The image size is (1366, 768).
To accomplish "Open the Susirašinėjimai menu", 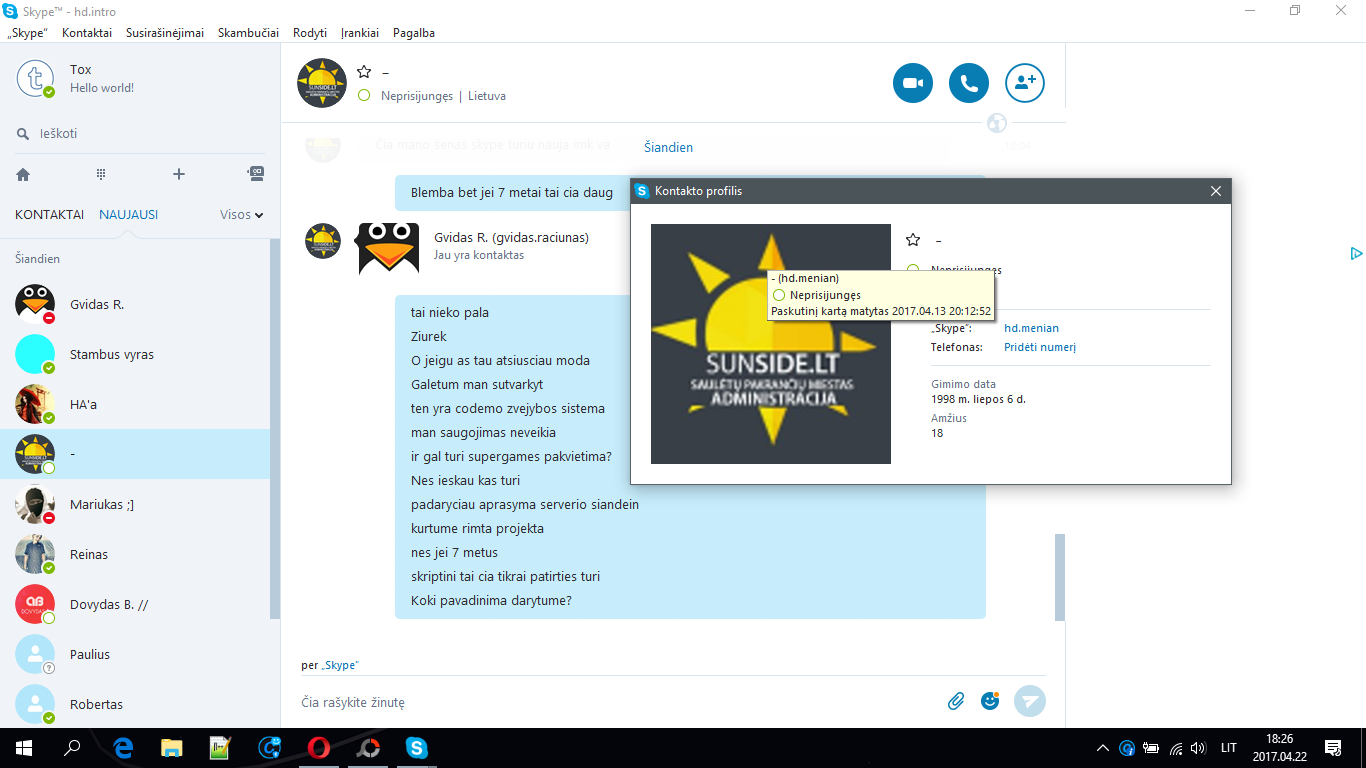I will 165,33.
